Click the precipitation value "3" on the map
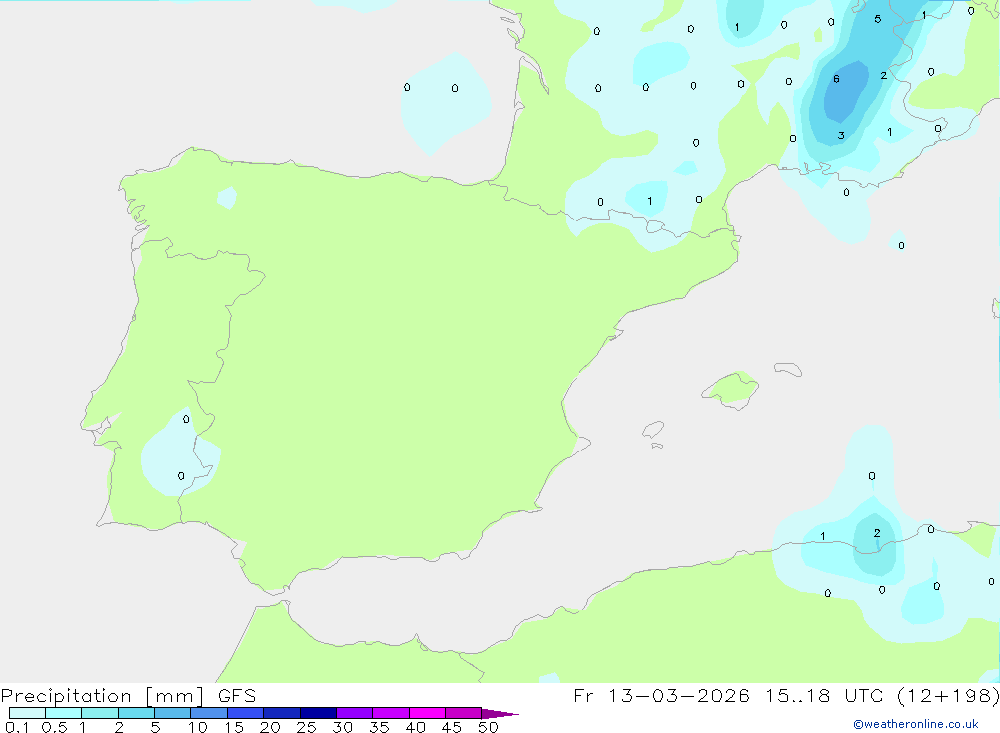The height and width of the screenshot is (733, 1000). (841, 135)
